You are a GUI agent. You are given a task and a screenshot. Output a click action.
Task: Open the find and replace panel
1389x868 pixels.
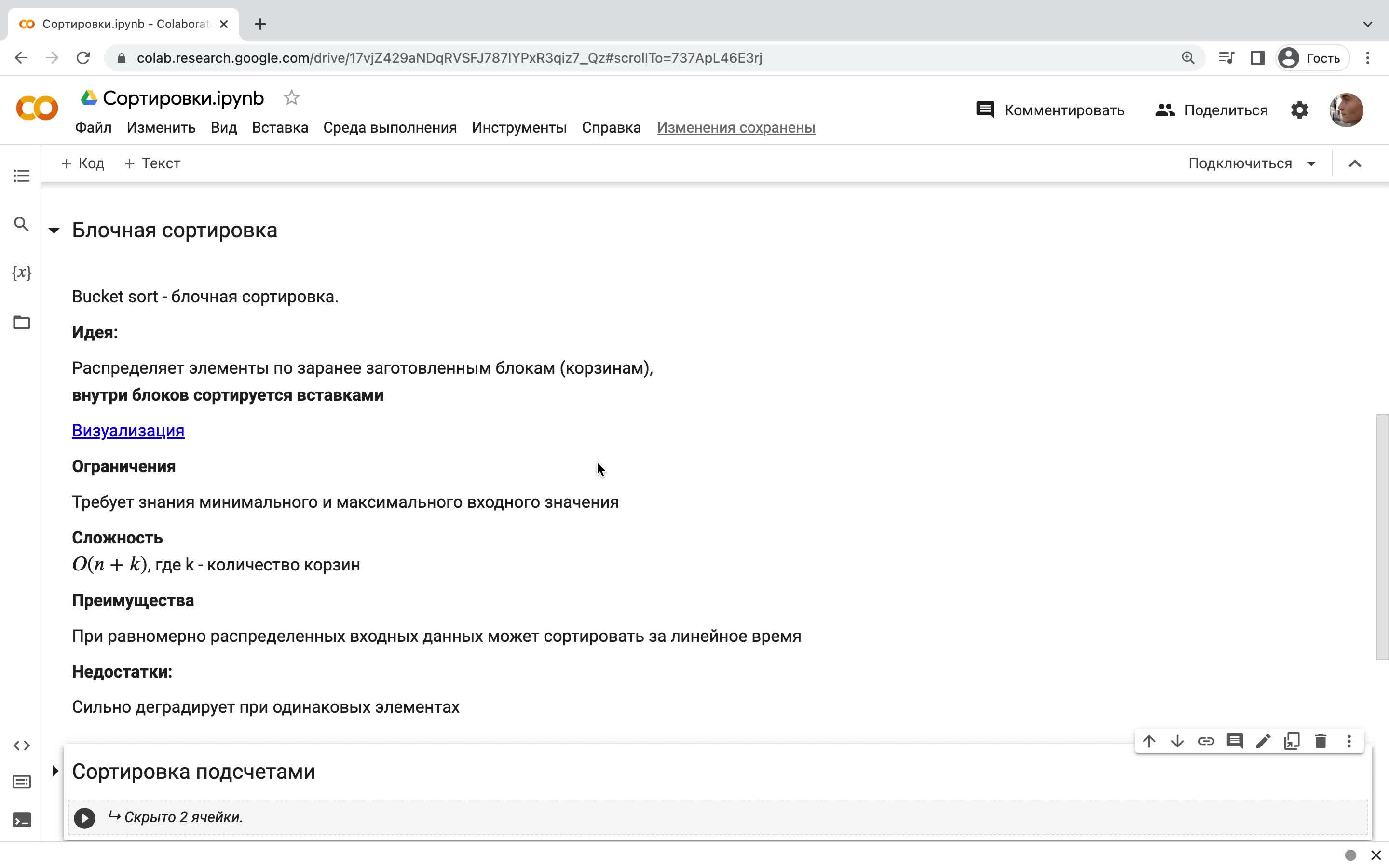pos(21,224)
